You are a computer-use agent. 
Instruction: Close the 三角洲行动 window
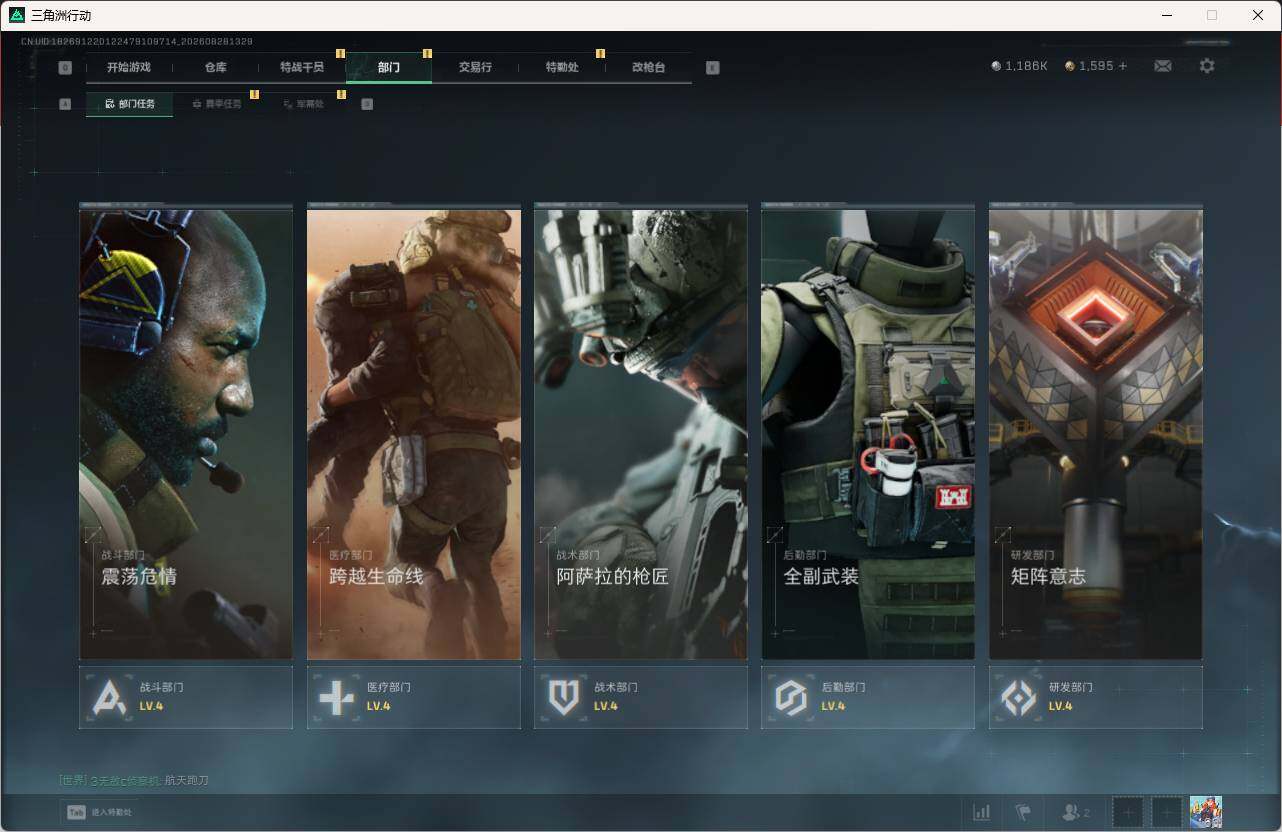point(1258,15)
